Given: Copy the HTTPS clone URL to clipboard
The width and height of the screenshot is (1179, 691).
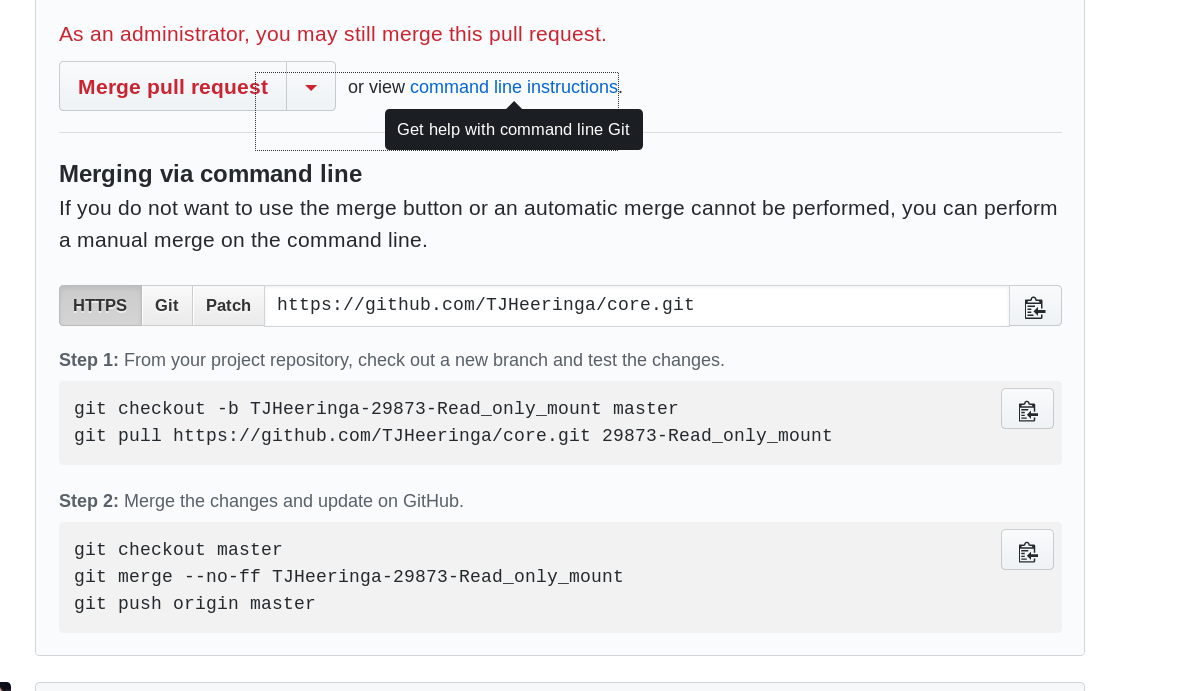Looking at the screenshot, I should click(1035, 306).
